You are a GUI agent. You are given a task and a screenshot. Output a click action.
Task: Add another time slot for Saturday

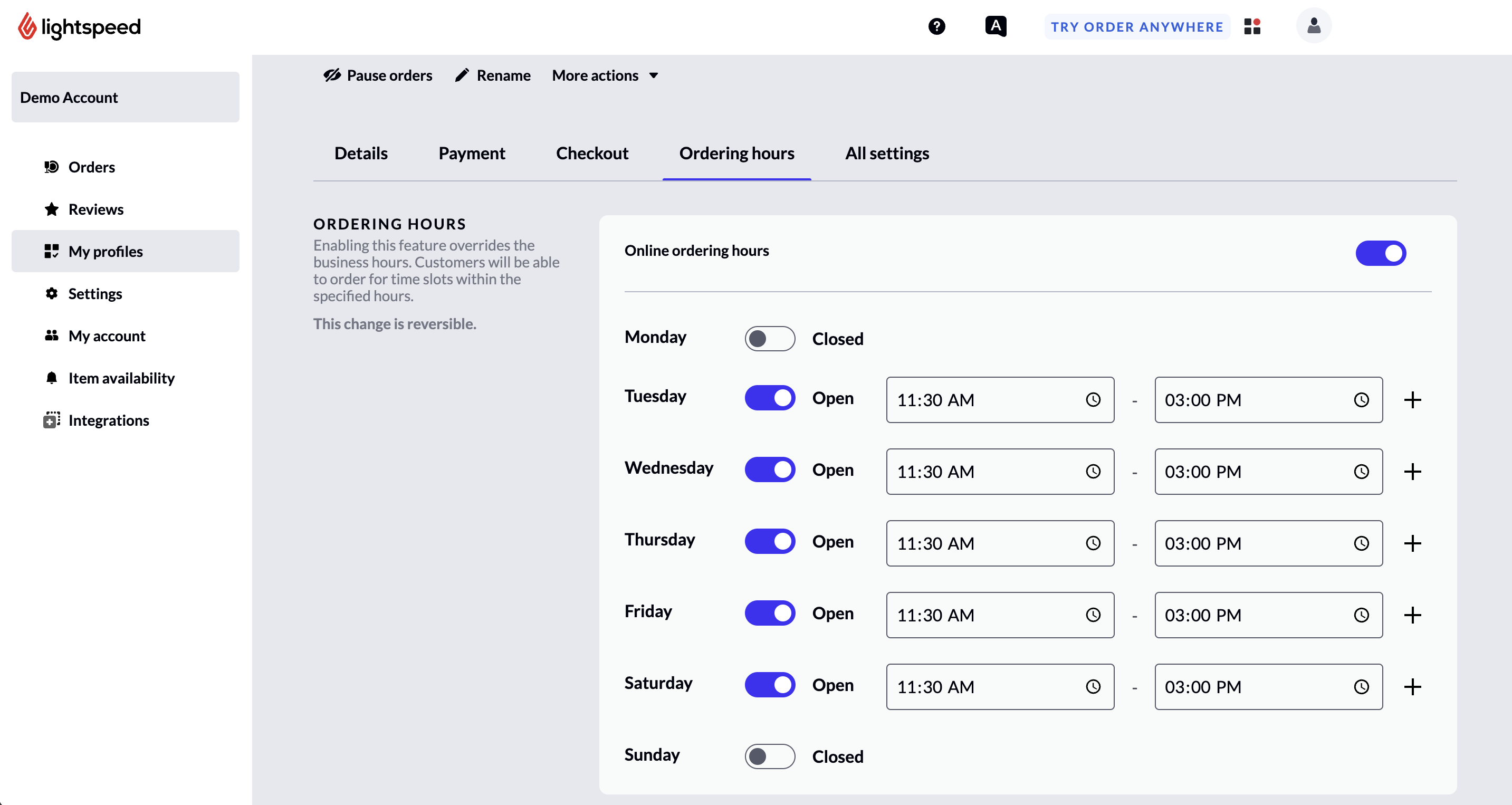click(x=1412, y=686)
